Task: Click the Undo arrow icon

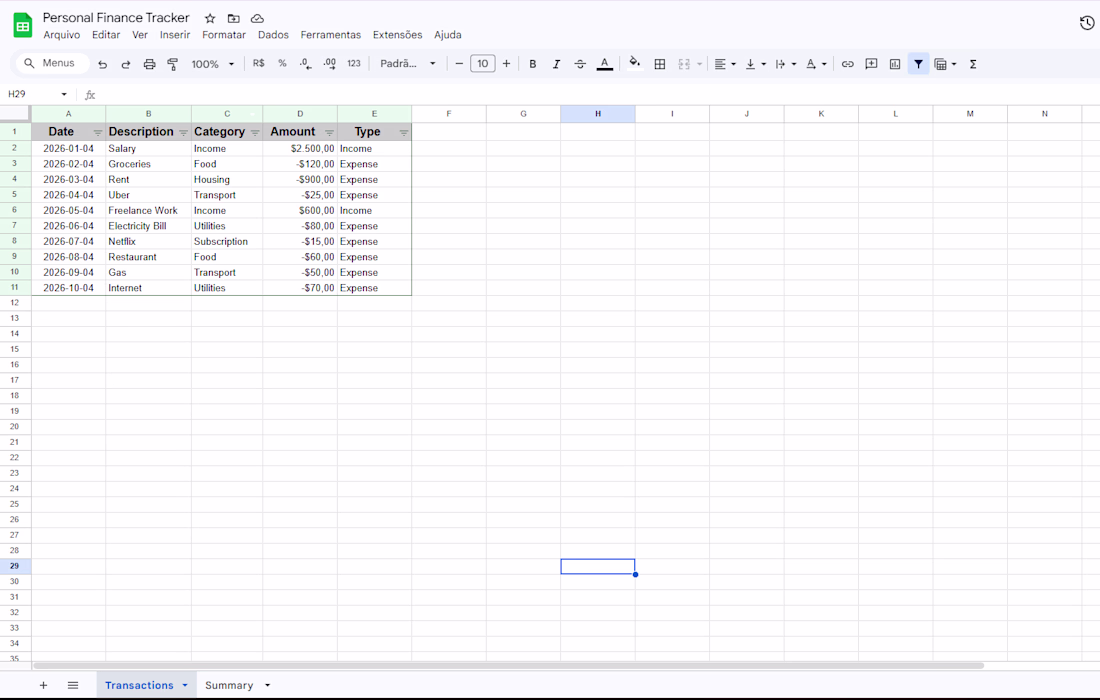Action: 102,64
